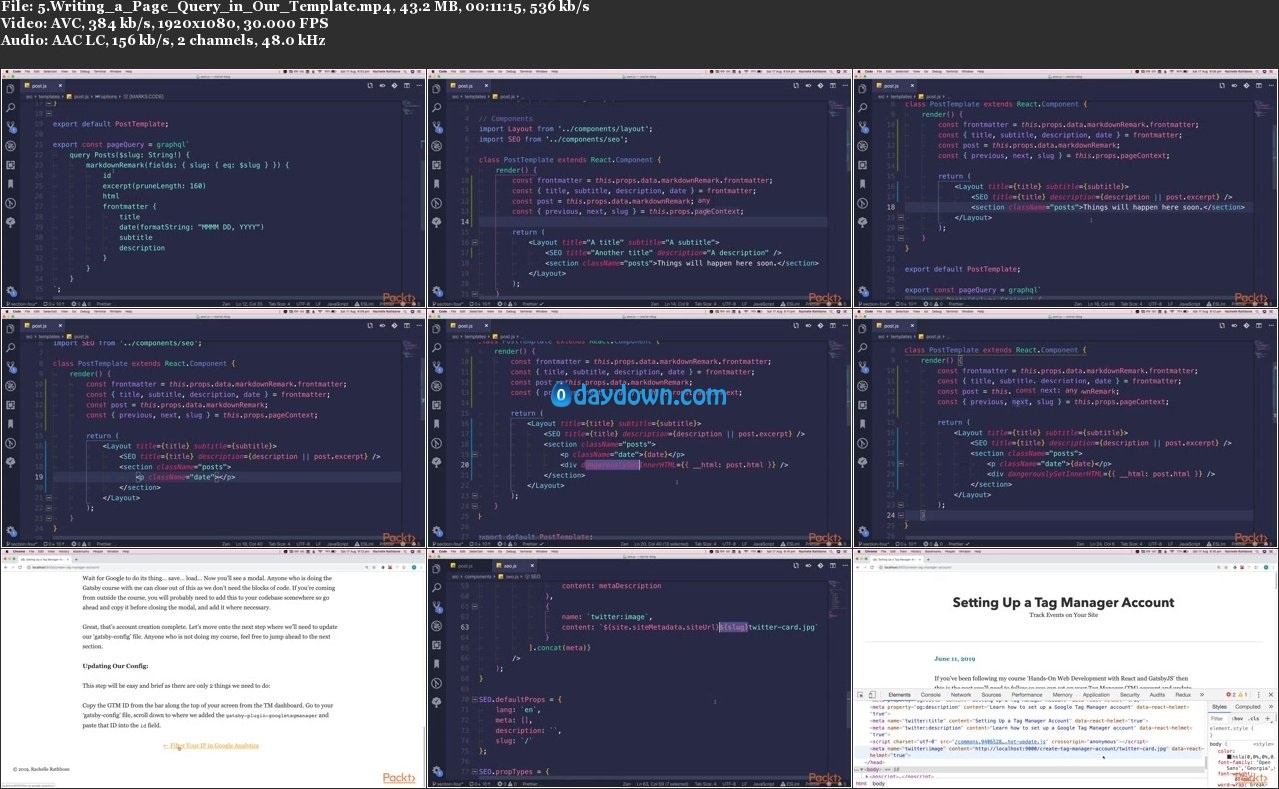
Task: Open the Explorer icon in the highlighted line 14 frame
Action: tap(436, 89)
